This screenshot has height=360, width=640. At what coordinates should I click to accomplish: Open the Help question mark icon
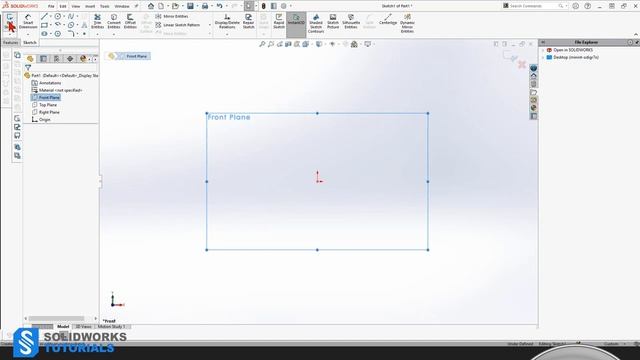[588, 6]
